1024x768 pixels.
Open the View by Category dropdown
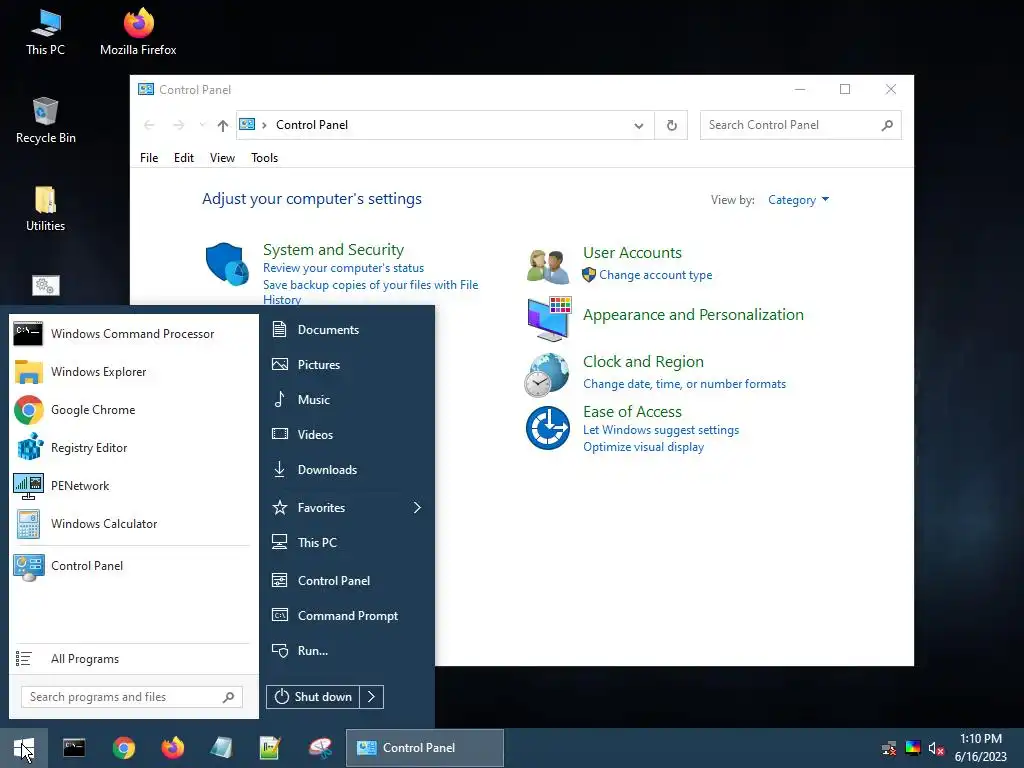[x=798, y=200]
